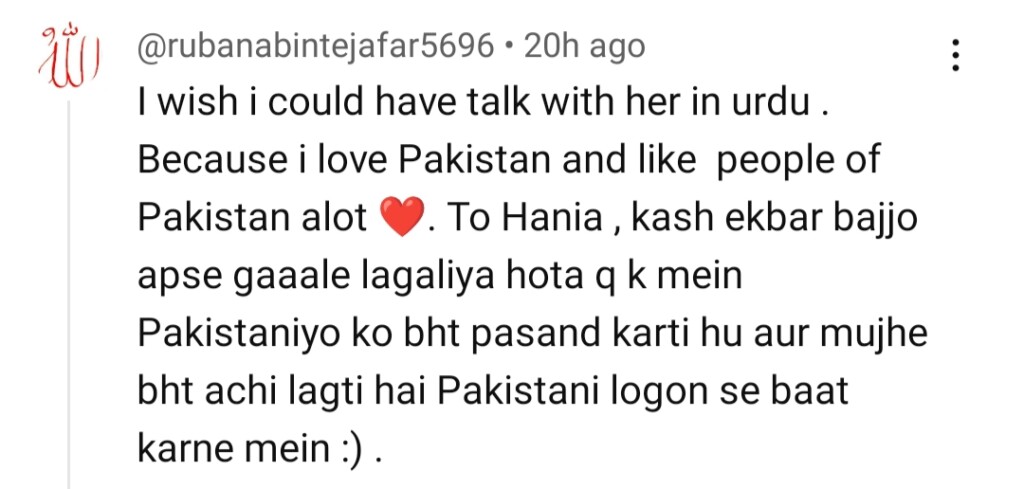Click the red heart emoji in comment
The height and width of the screenshot is (489, 1024).
402,219
